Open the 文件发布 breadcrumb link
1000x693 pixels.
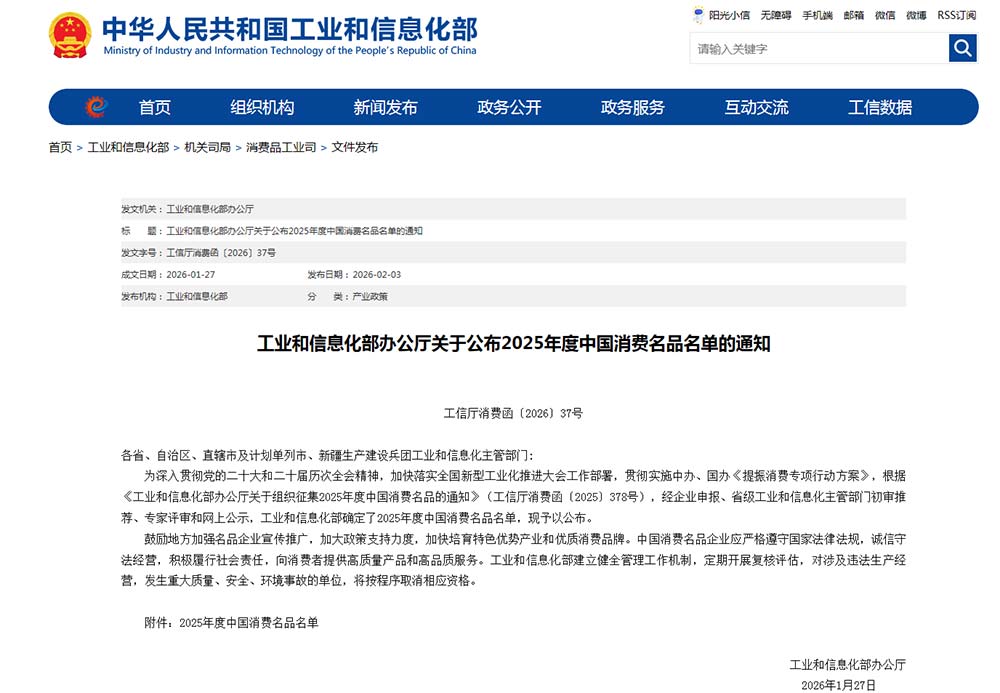pyautogui.click(x=355, y=147)
